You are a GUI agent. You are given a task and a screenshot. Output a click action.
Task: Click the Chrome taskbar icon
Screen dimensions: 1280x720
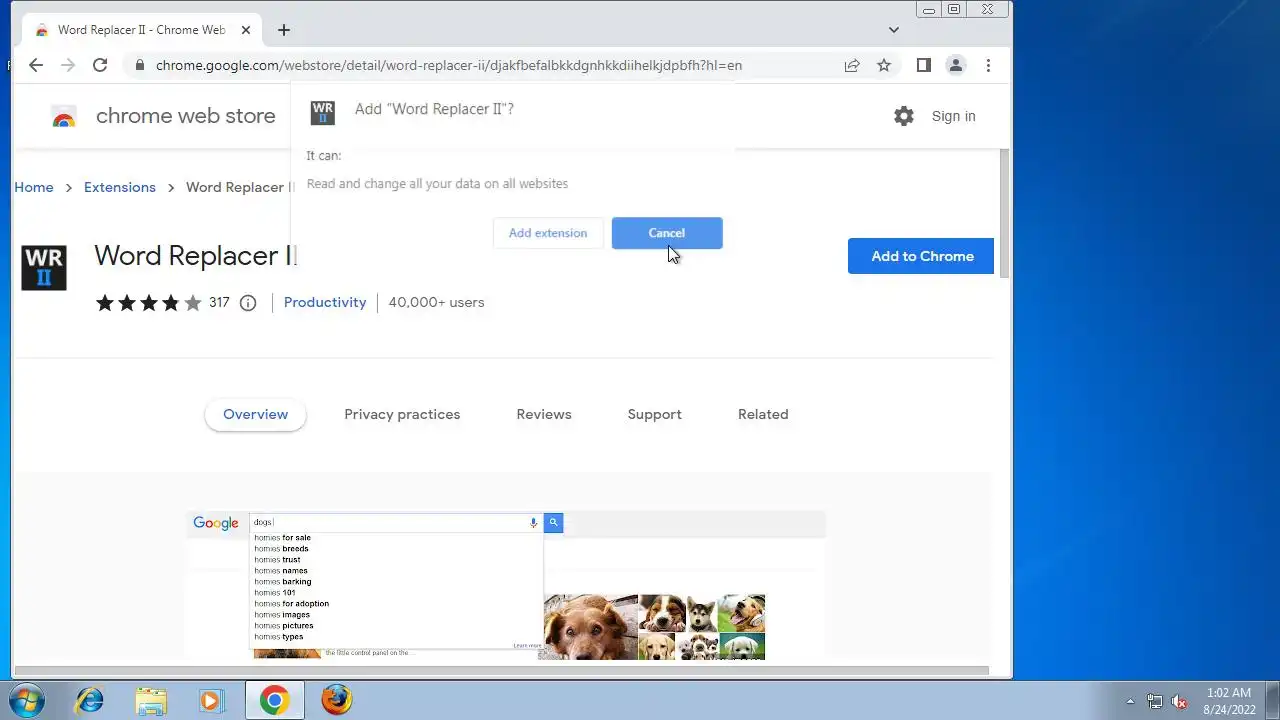pyautogui.click(x=274, y=700)
